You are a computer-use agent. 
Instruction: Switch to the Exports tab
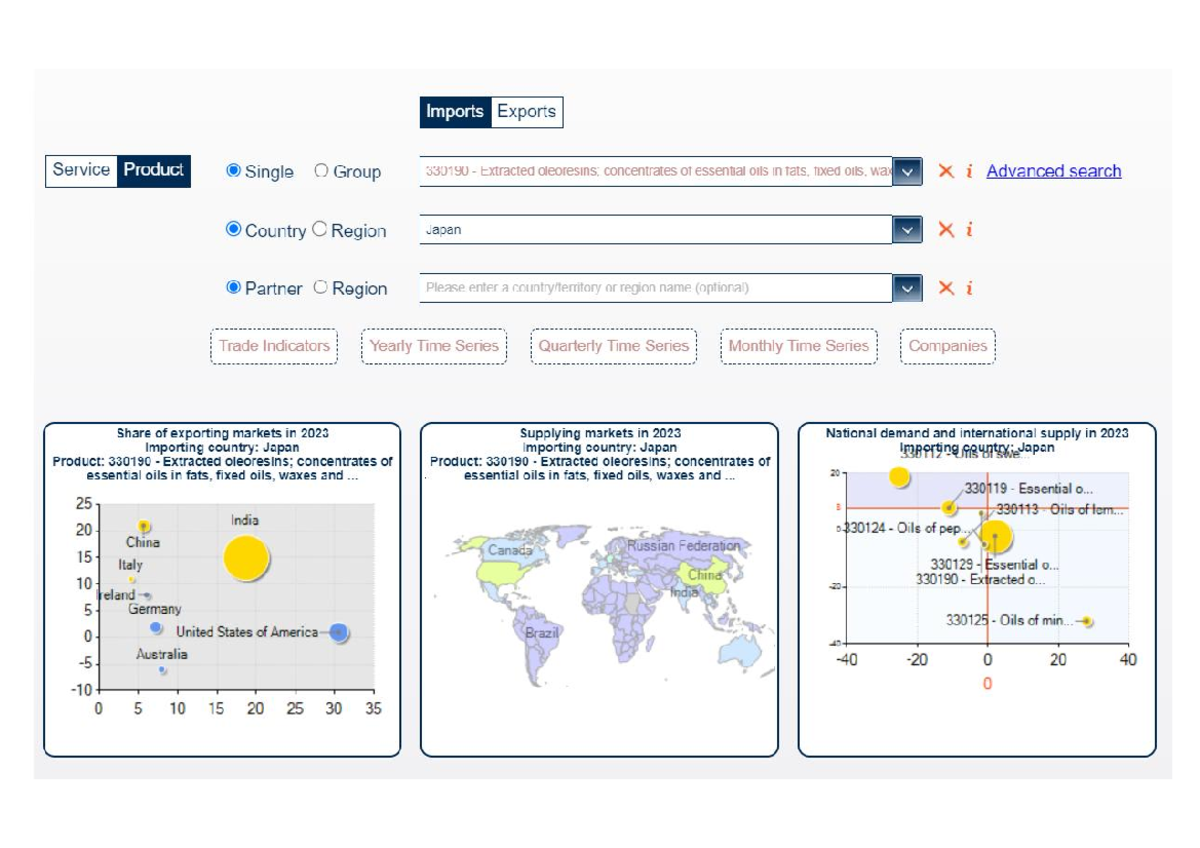point(527,112)
